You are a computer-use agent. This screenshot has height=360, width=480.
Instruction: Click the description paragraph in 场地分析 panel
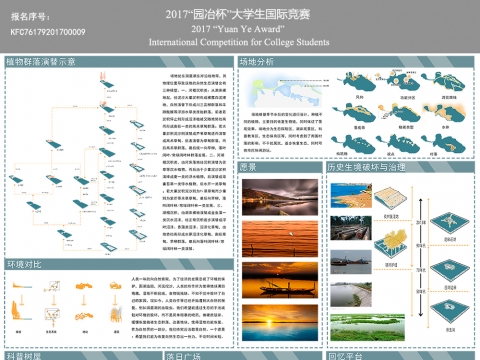pyautogui.click(x=283, y=132)
